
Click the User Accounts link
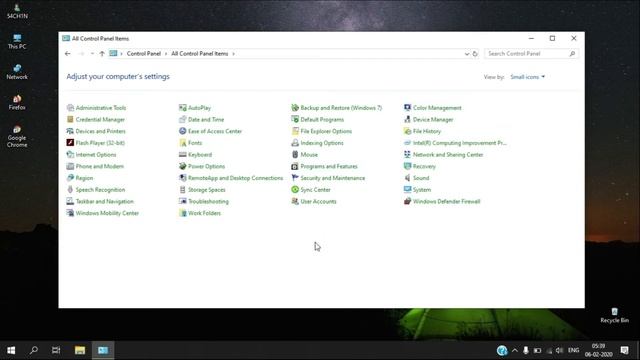318,202
